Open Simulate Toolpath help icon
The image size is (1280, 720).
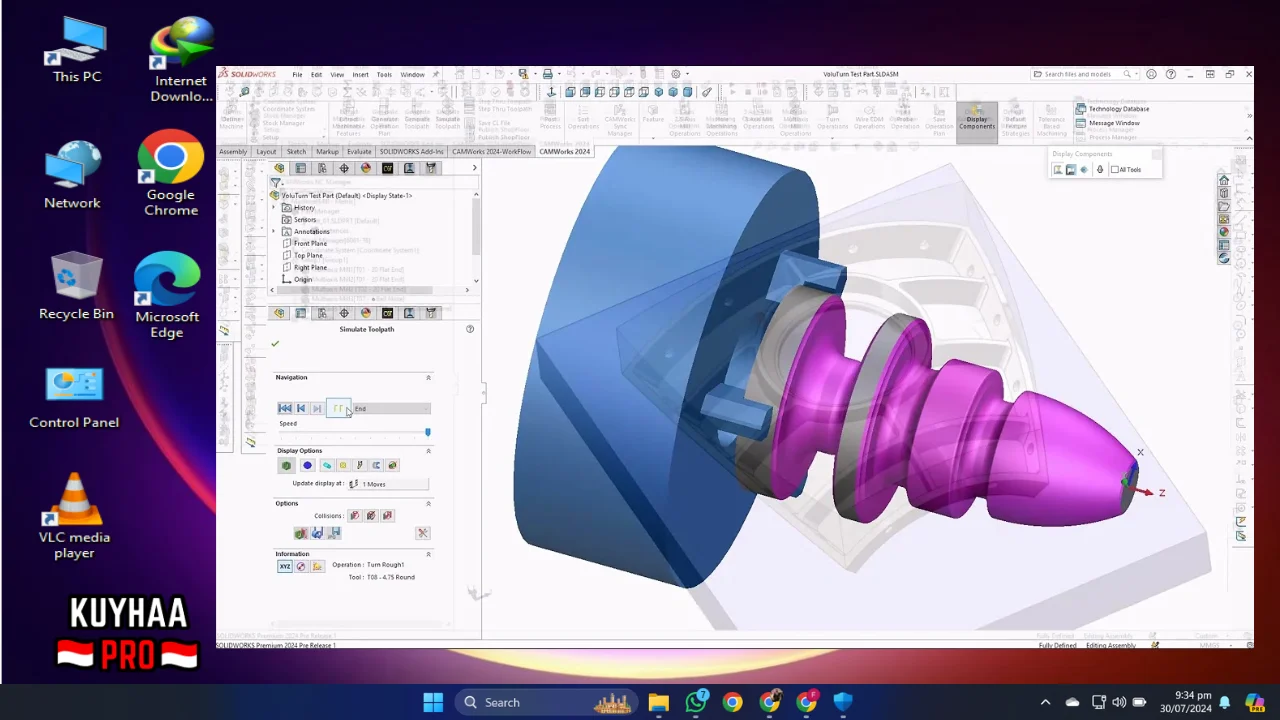[470, 329]
